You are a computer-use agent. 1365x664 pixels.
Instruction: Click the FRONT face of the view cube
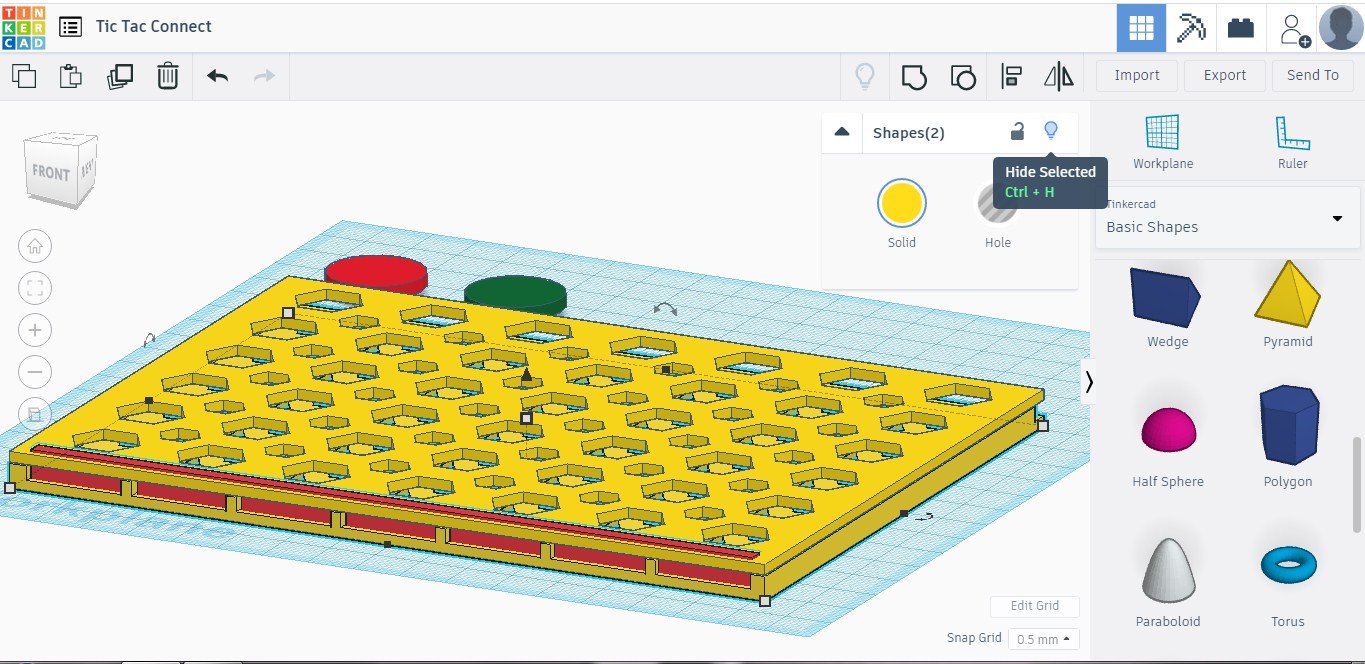coord(50,172)
